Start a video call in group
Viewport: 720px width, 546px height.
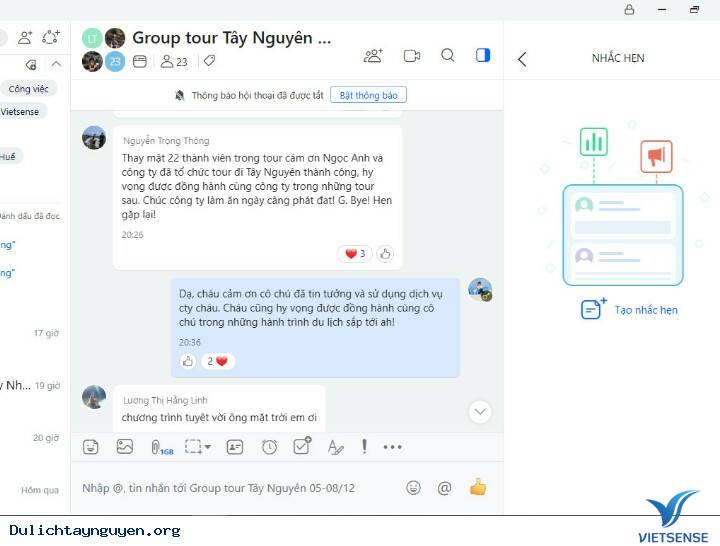(412, 56)
